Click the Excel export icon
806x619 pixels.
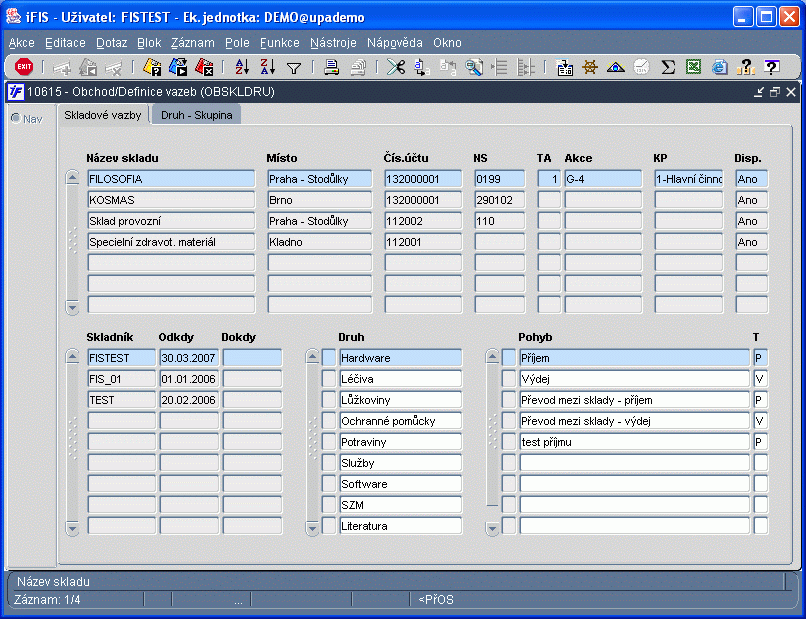[693, 67]
